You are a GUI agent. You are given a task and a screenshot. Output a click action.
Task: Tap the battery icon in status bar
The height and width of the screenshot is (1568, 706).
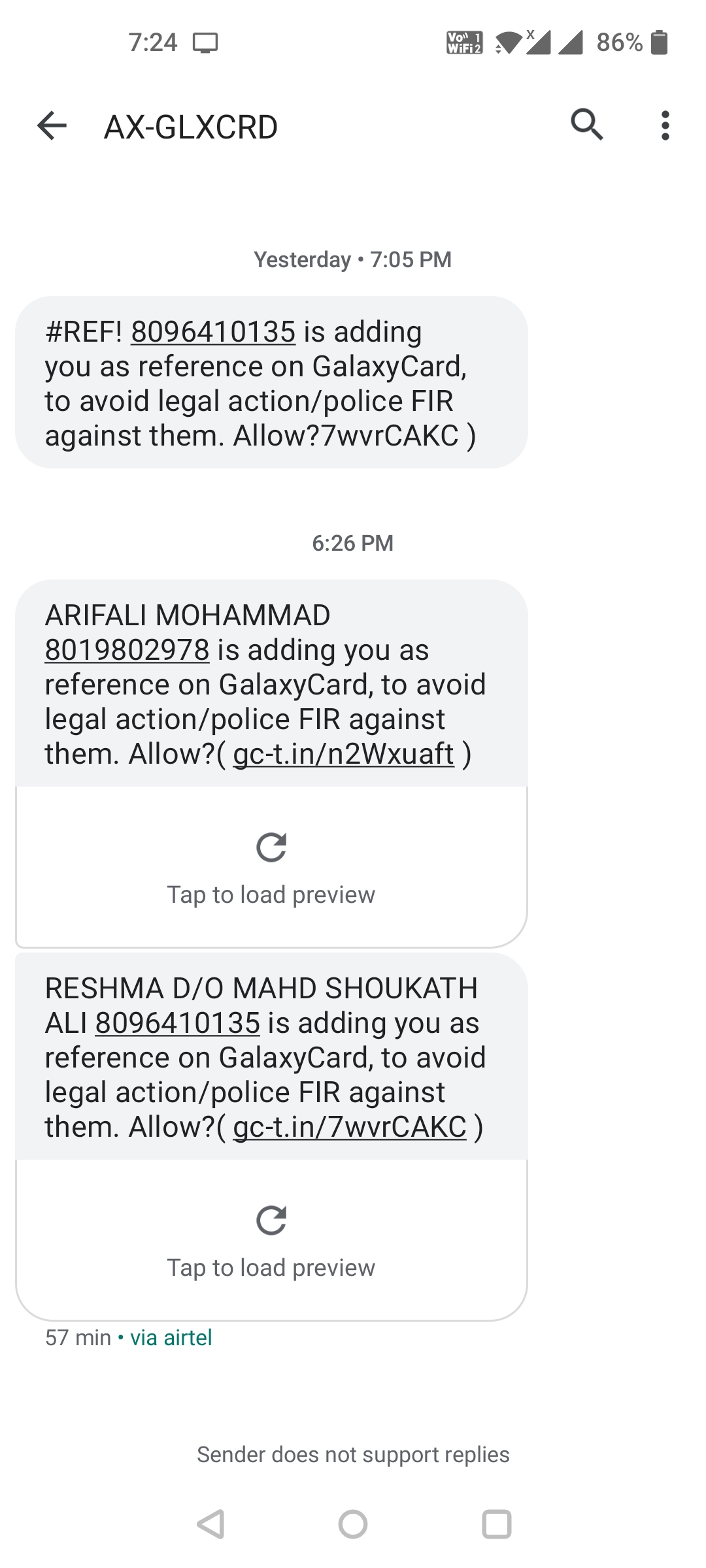(660, 42)
